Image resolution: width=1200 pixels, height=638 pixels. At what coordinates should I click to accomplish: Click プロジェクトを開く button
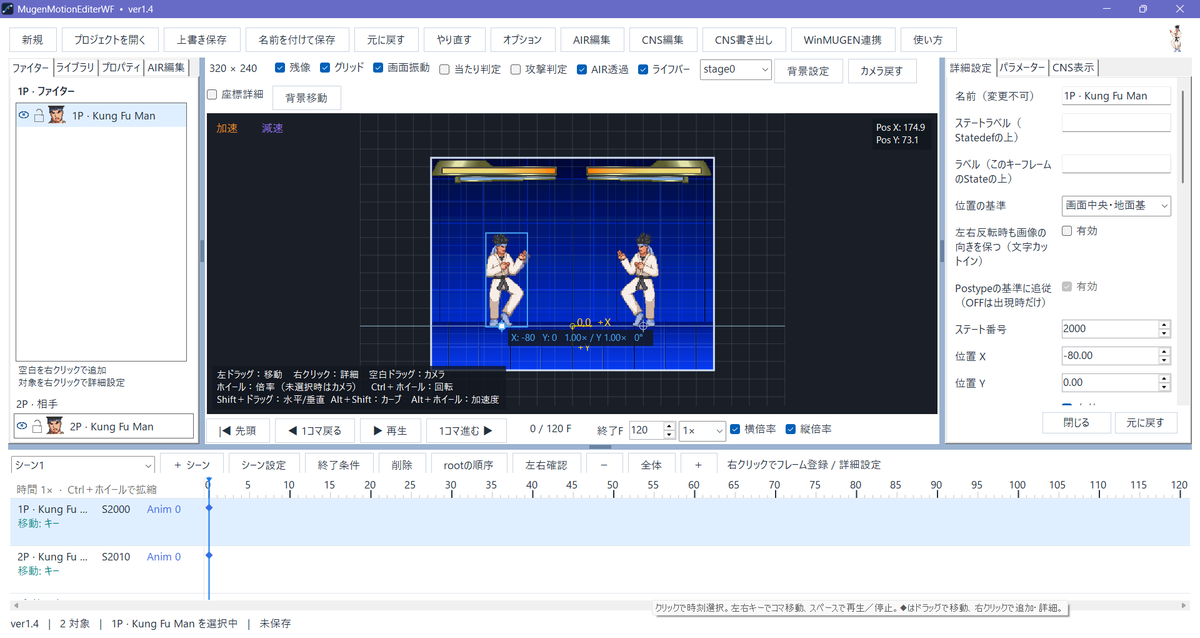point(109,40)
